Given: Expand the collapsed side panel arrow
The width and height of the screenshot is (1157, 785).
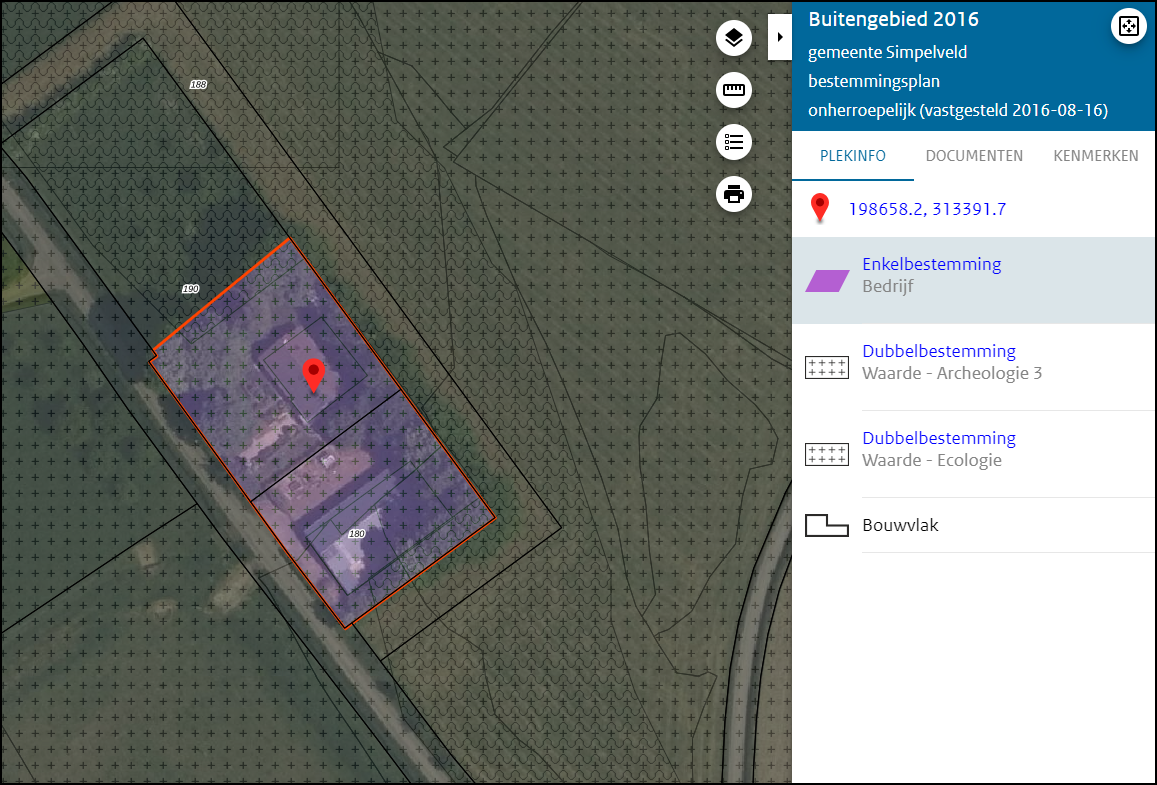Looking at the screenshot, I should (x=780, y=36).
